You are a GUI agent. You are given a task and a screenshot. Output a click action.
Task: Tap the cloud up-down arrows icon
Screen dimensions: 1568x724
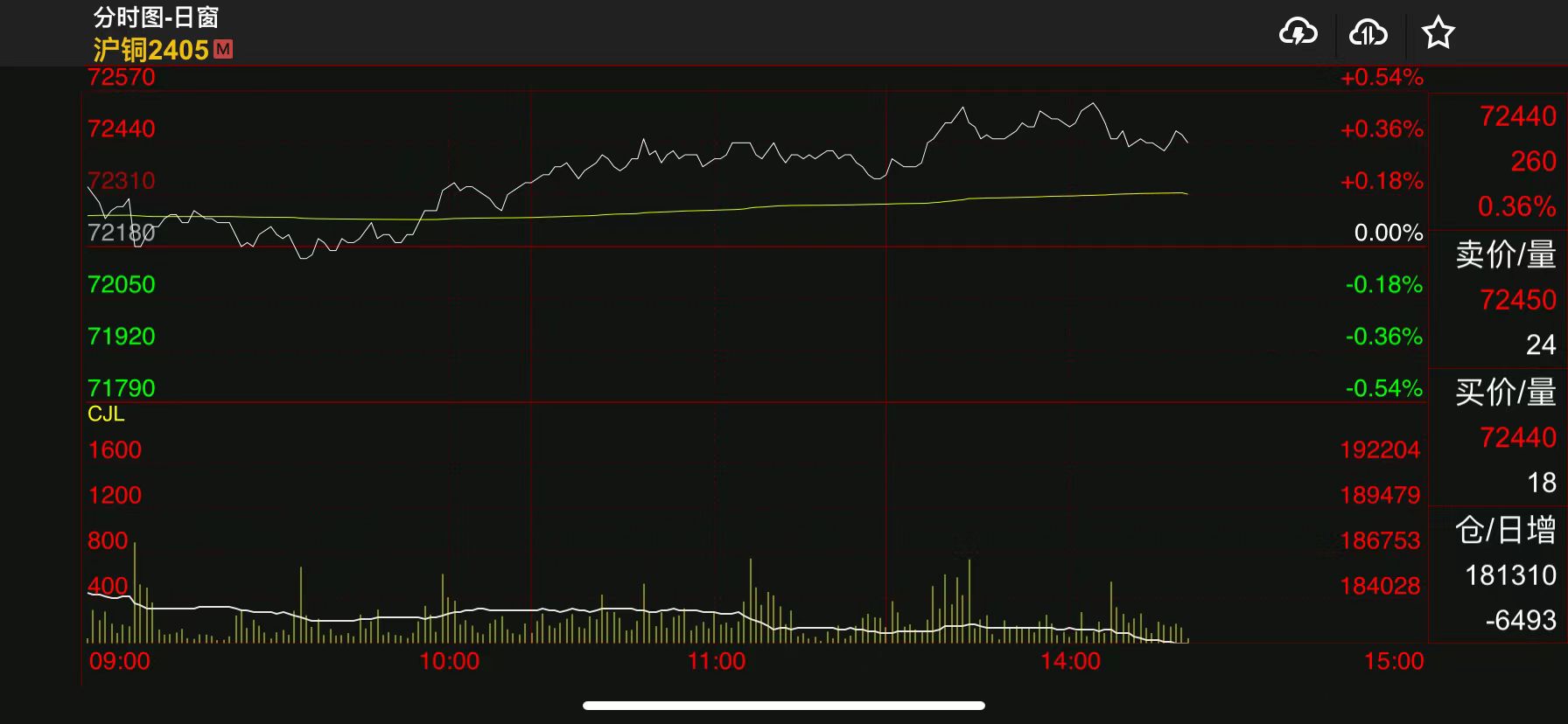[x=1368, y=33]
